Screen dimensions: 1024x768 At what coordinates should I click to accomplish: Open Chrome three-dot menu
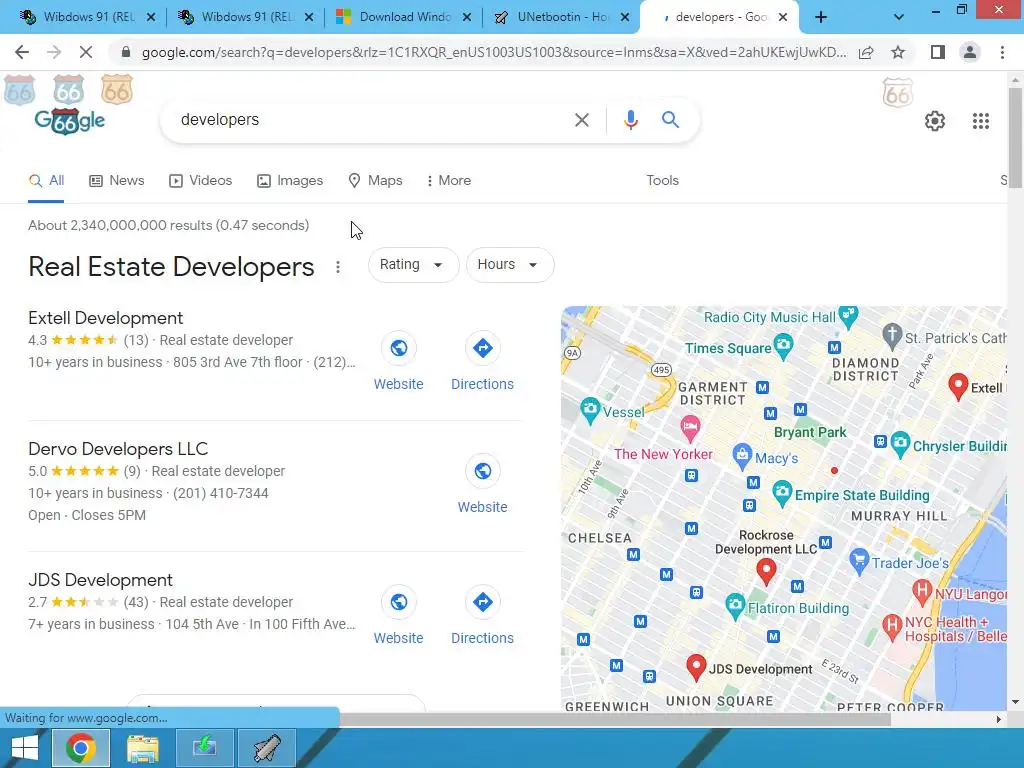[1002, 52]
